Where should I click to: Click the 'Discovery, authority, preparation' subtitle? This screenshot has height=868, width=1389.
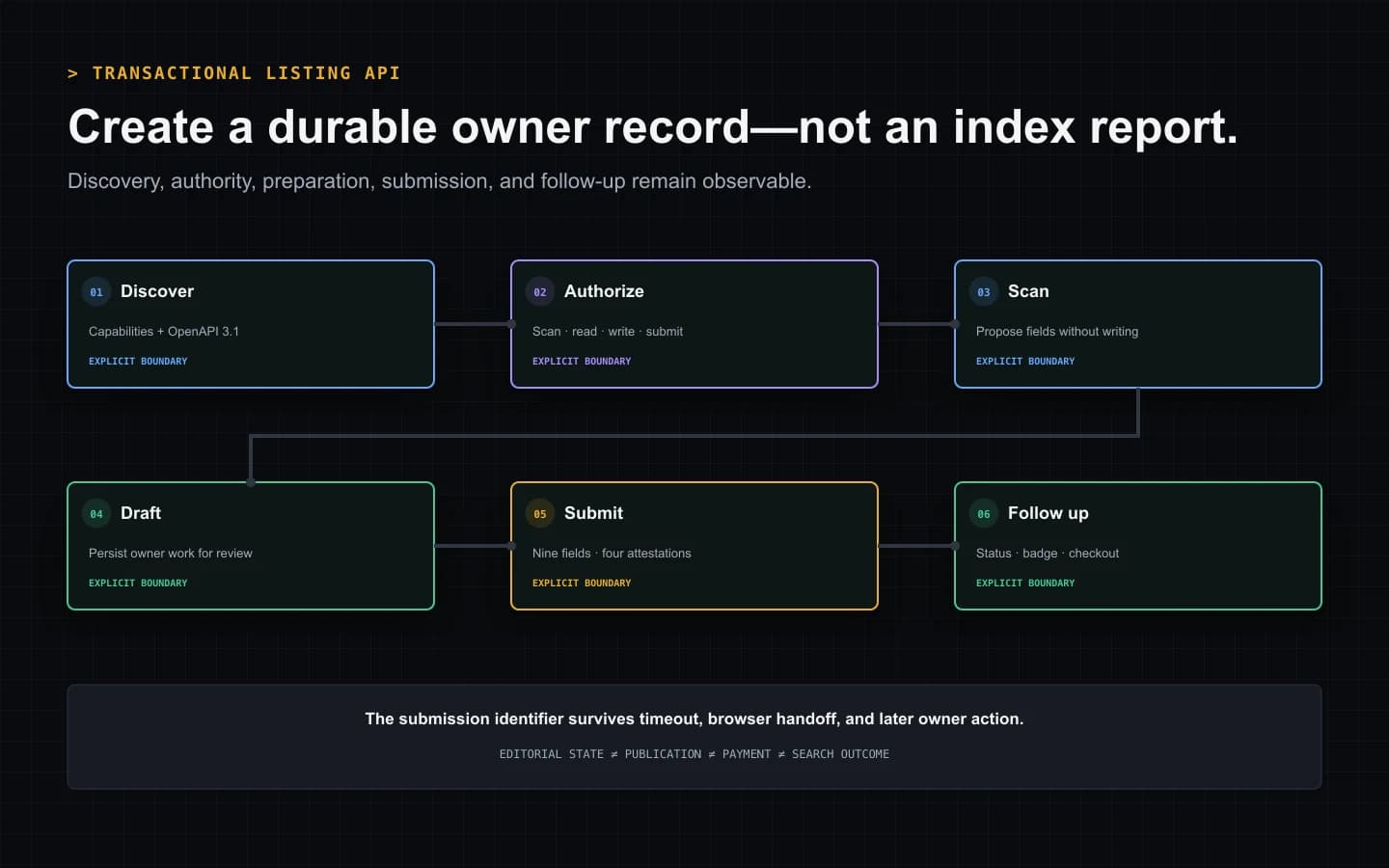(439, 181)
